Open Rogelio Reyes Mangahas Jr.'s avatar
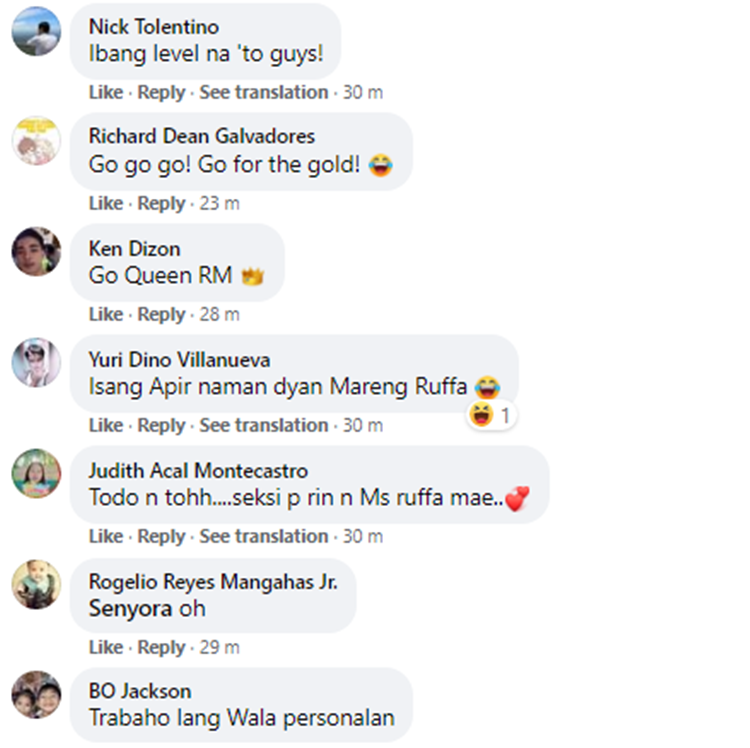 point(36,584)
